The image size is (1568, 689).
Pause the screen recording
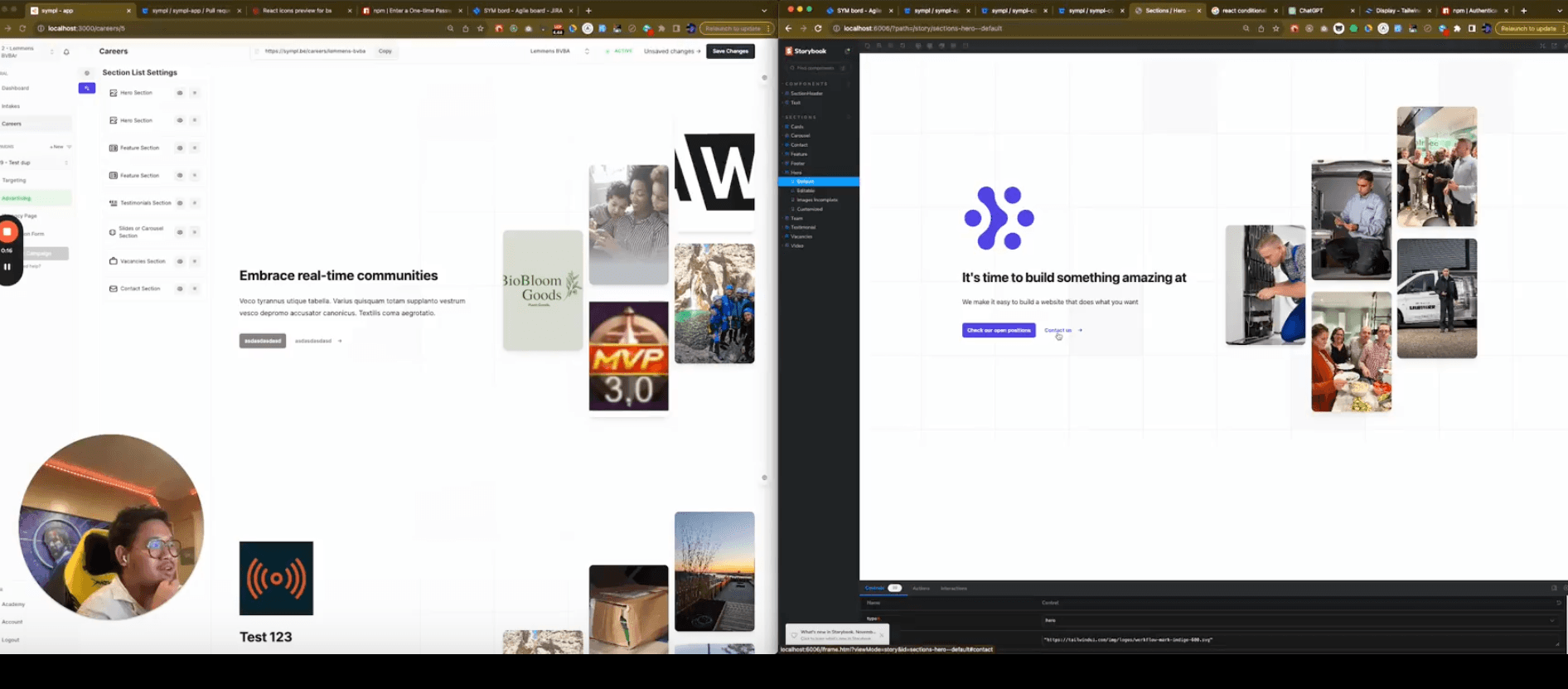tap(7, 267)
